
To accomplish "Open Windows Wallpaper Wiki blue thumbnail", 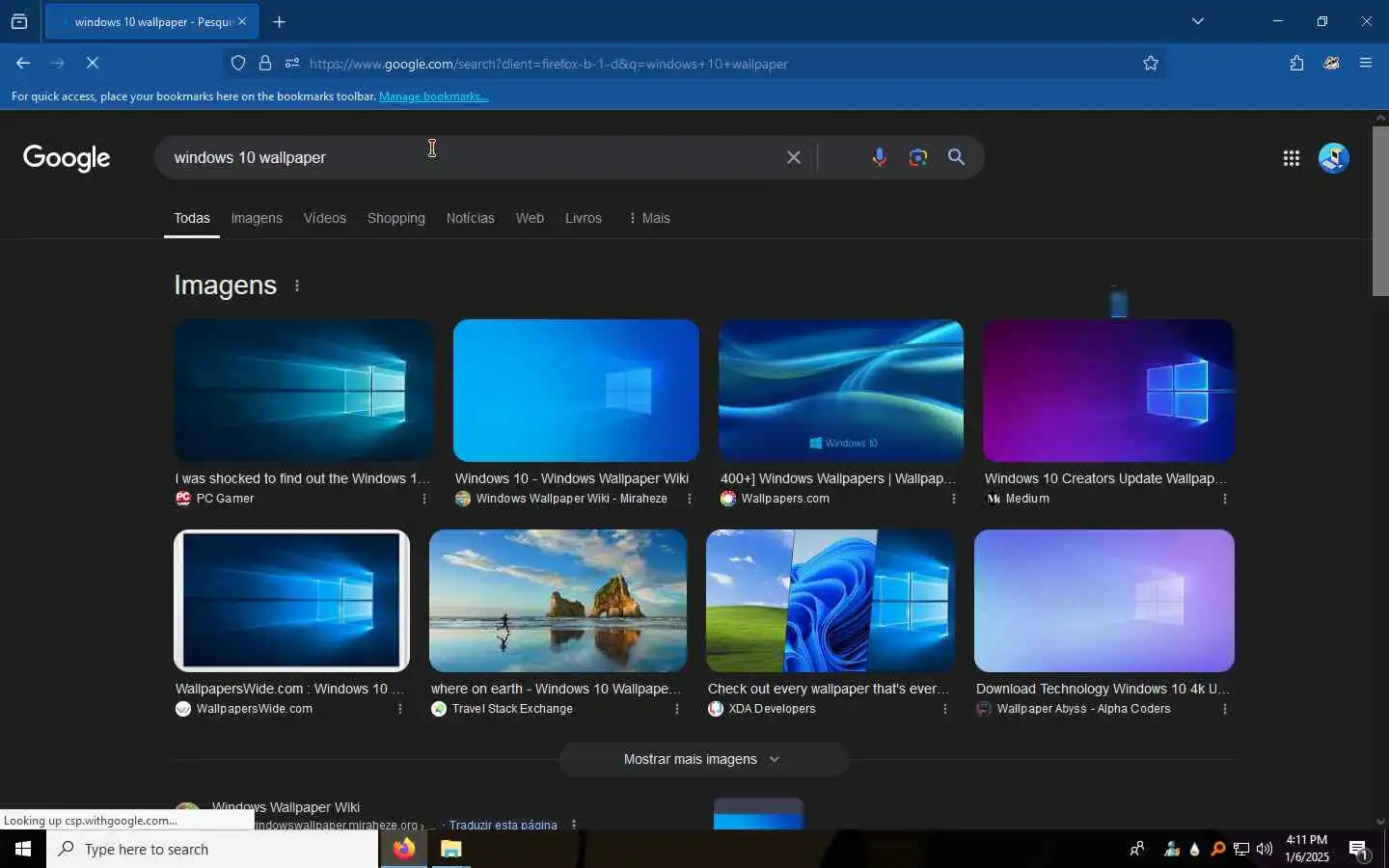I will [576, 391].
